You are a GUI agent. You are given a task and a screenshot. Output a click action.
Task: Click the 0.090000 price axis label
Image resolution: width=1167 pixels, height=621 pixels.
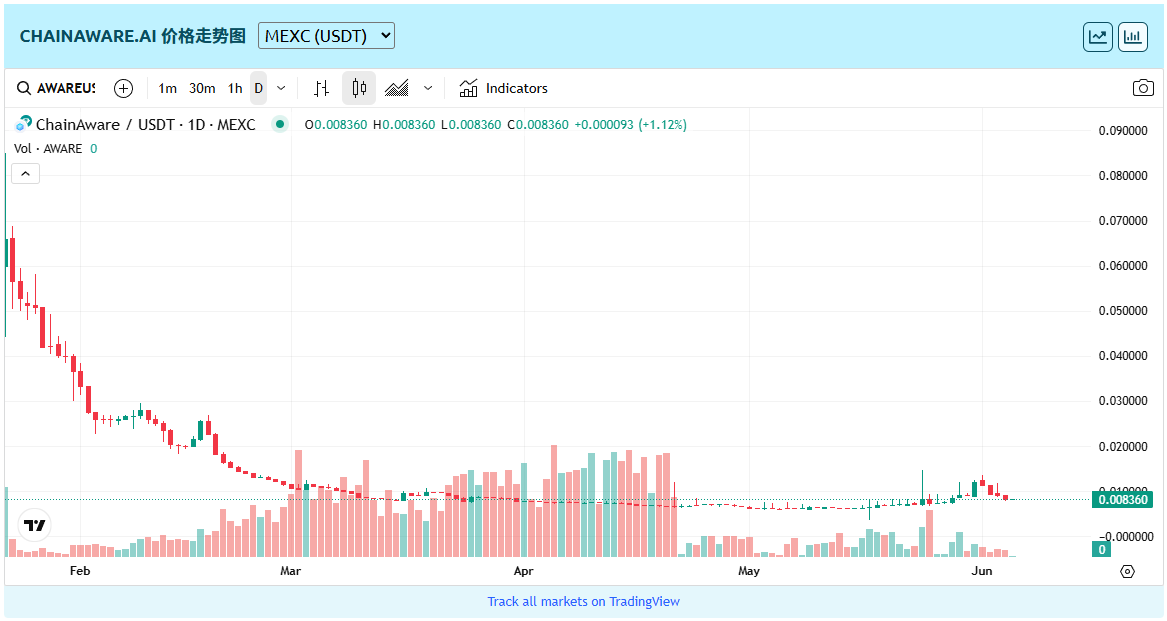(x=1122, y=131)
